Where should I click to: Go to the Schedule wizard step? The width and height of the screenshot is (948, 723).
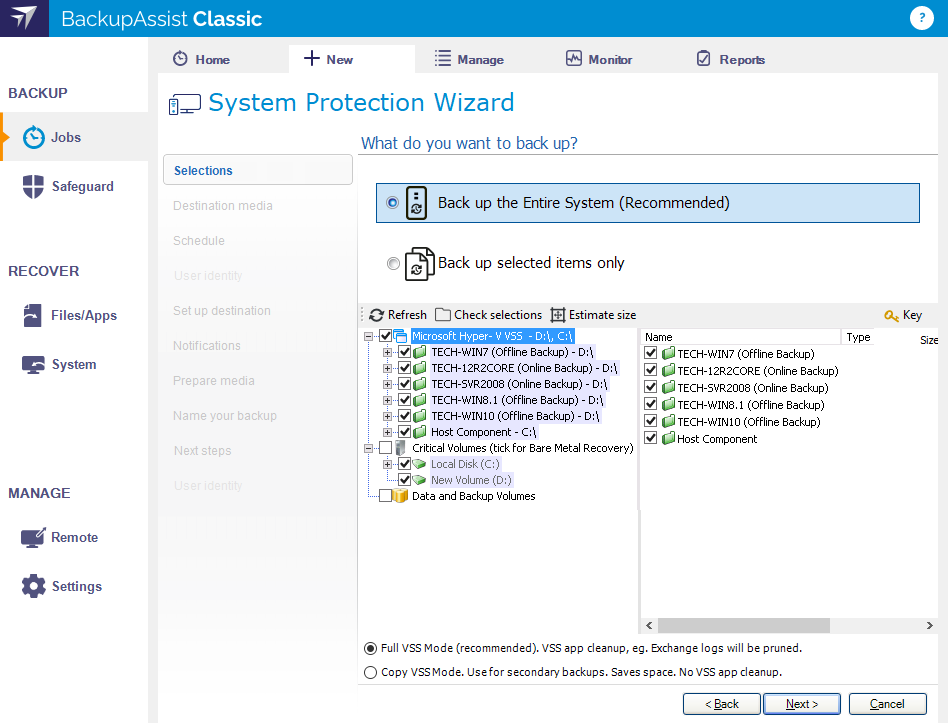point(199,241)
